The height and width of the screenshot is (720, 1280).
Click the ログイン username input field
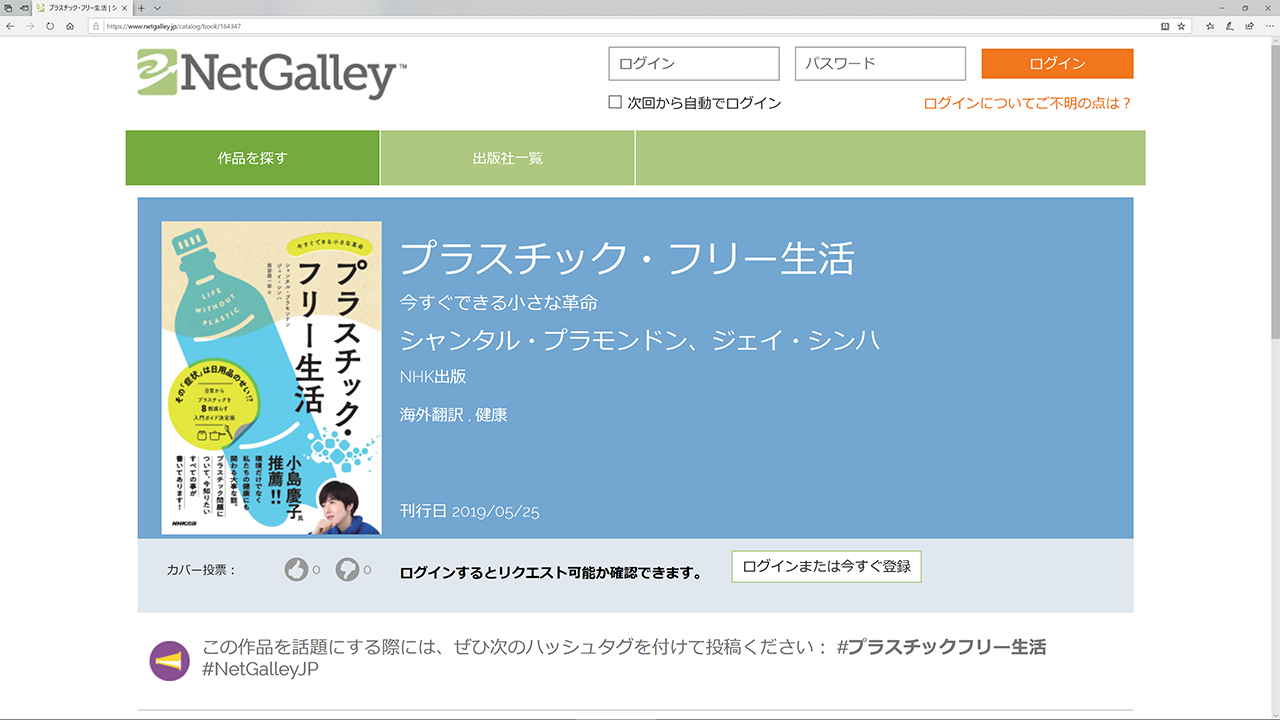point(693,63)
